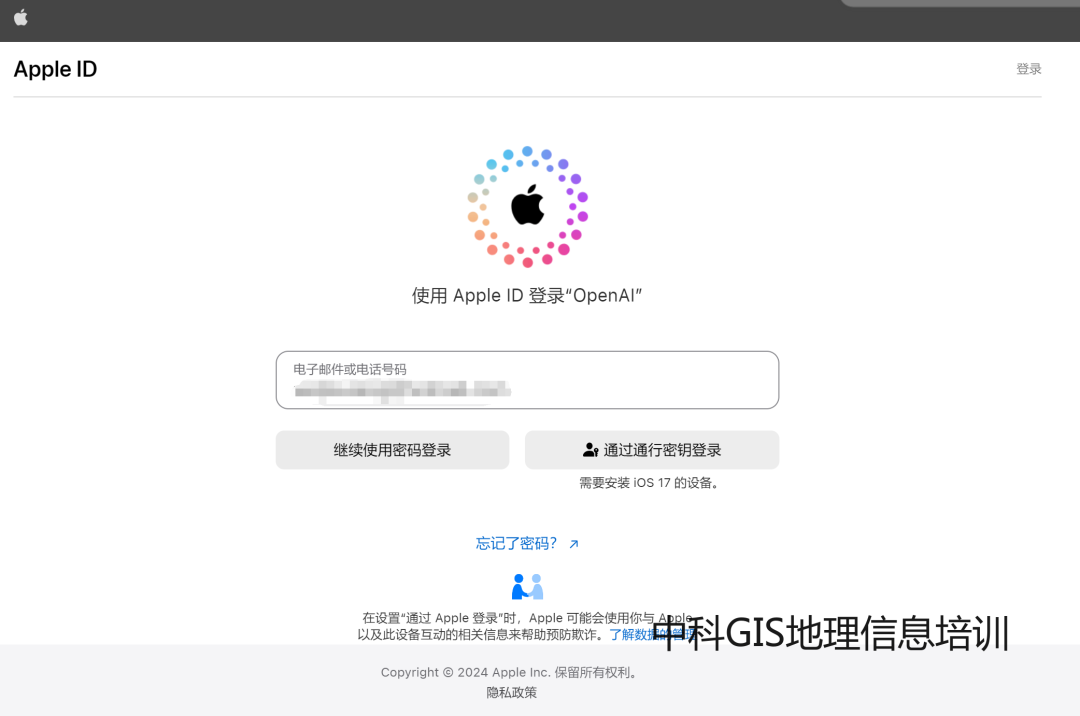Click the 电子邮件或电话号码 field label
The height and width of the screenshot is (716, 1080).
350,369
